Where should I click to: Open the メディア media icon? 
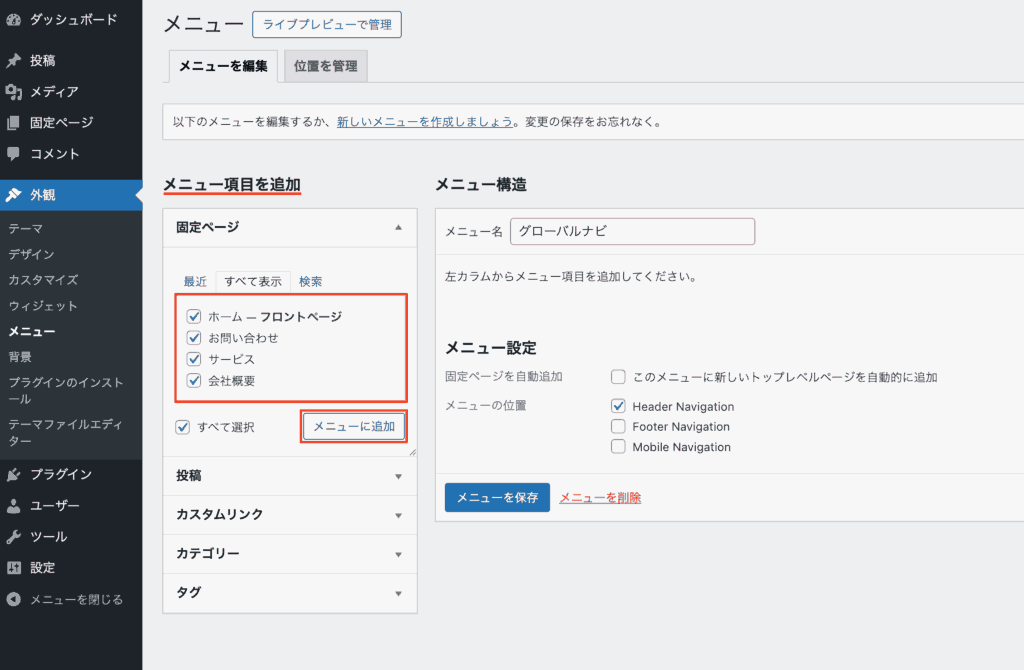(14, 92)
